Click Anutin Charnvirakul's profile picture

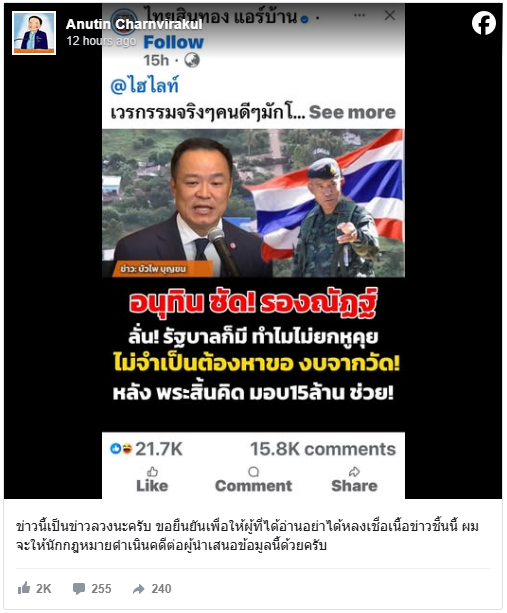click(x=34, y=33)
